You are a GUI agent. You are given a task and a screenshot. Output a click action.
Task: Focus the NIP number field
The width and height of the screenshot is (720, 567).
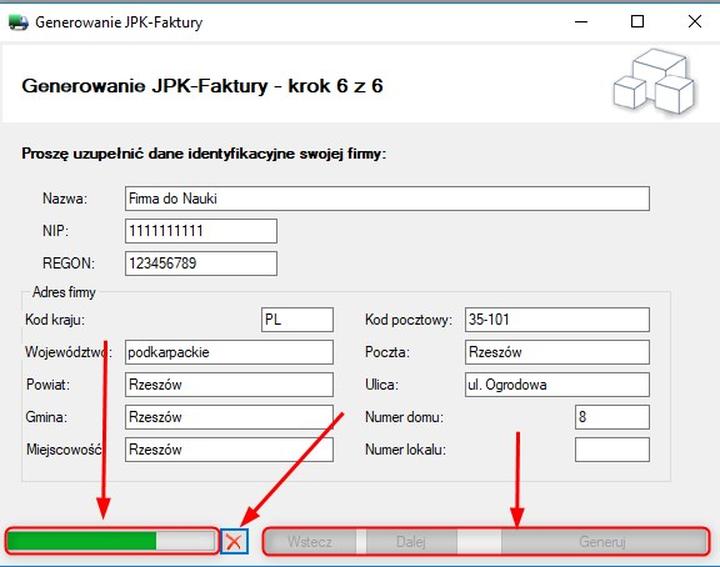pyautogui.click(x=200, y=232)
